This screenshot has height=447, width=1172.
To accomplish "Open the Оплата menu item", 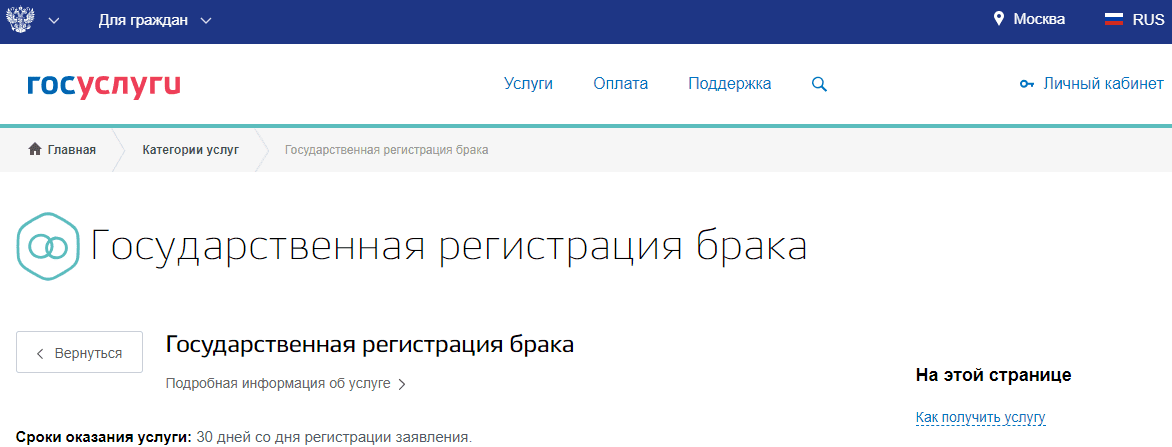I will click(620, 84).
